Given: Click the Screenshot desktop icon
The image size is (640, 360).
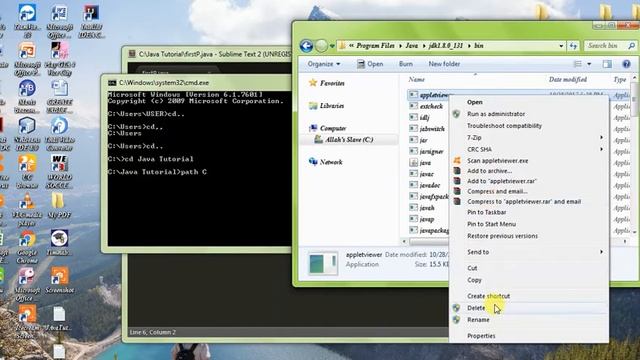Looking at the screenshot, I should pyautogui.click(x=60, y=281).
